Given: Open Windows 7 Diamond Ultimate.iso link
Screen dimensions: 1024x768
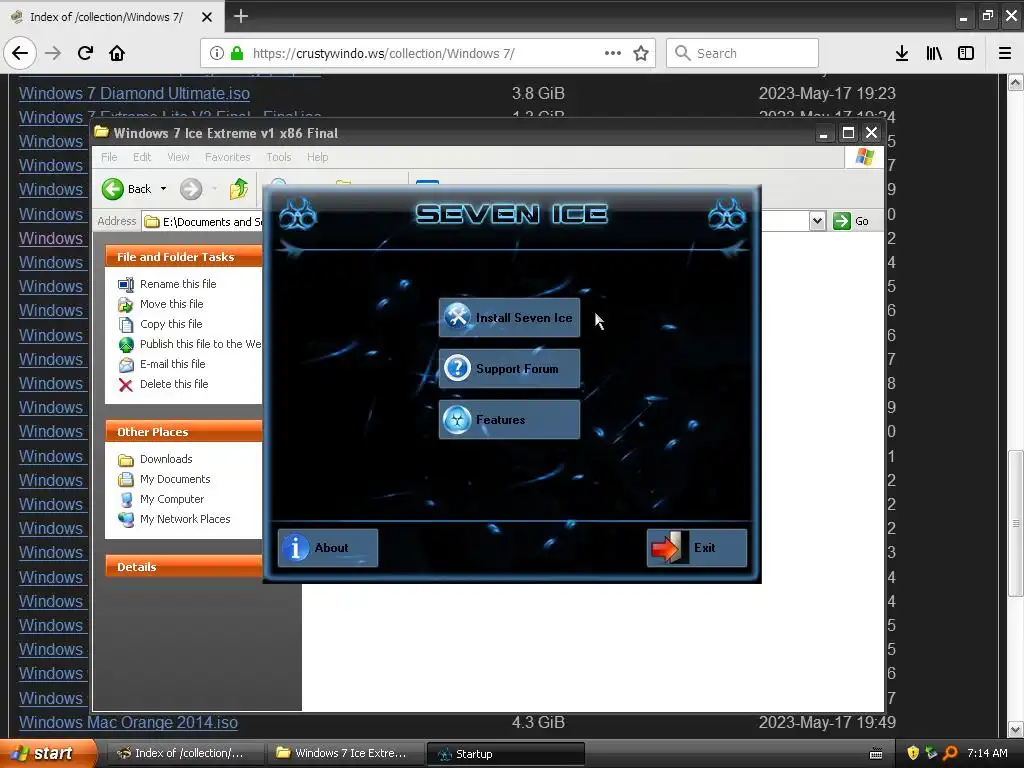Looking at the screenshot, I should pyautogui.click(x=135, y=93).
